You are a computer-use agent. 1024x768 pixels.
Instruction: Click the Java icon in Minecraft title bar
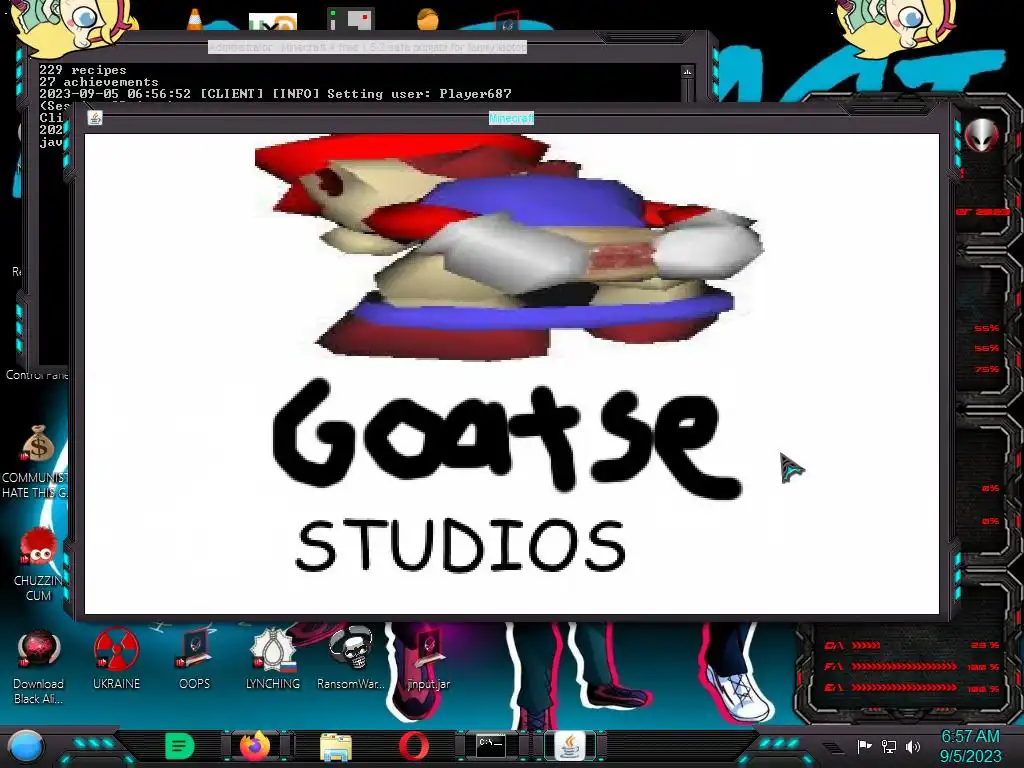tap(95, 118)
